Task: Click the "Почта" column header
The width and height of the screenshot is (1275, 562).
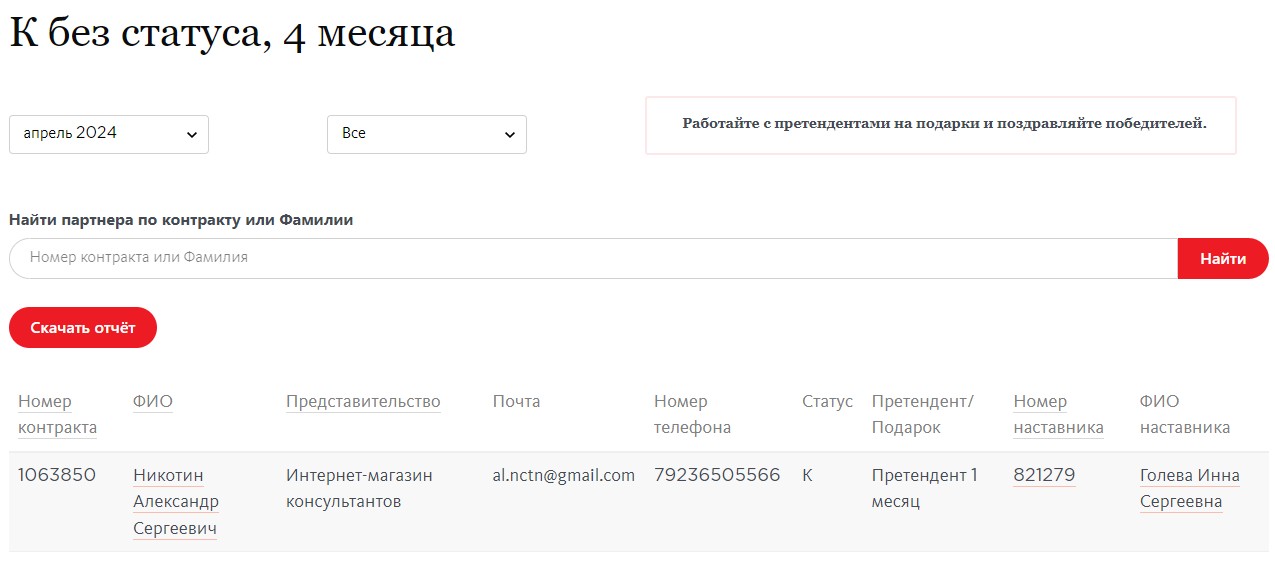Action: tap(516, 401)
